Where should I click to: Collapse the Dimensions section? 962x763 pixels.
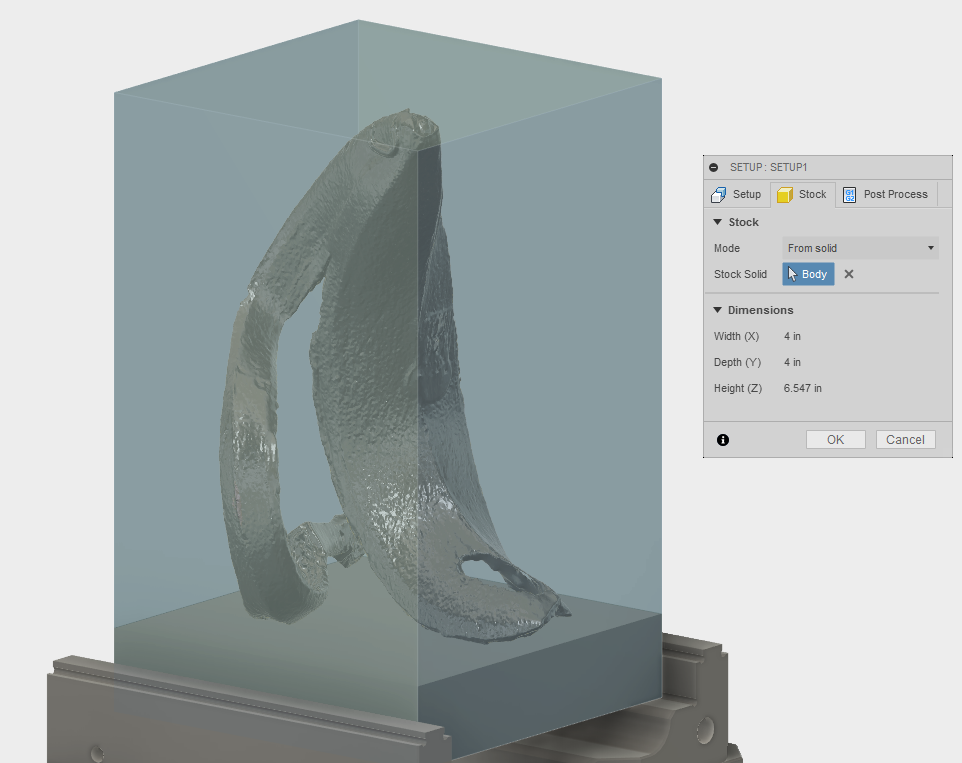click(x=717, y=310)
